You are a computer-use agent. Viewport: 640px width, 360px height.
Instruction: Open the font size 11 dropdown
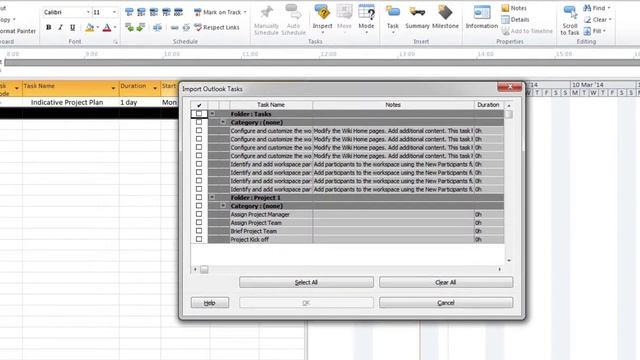click(x=114, y=12)
